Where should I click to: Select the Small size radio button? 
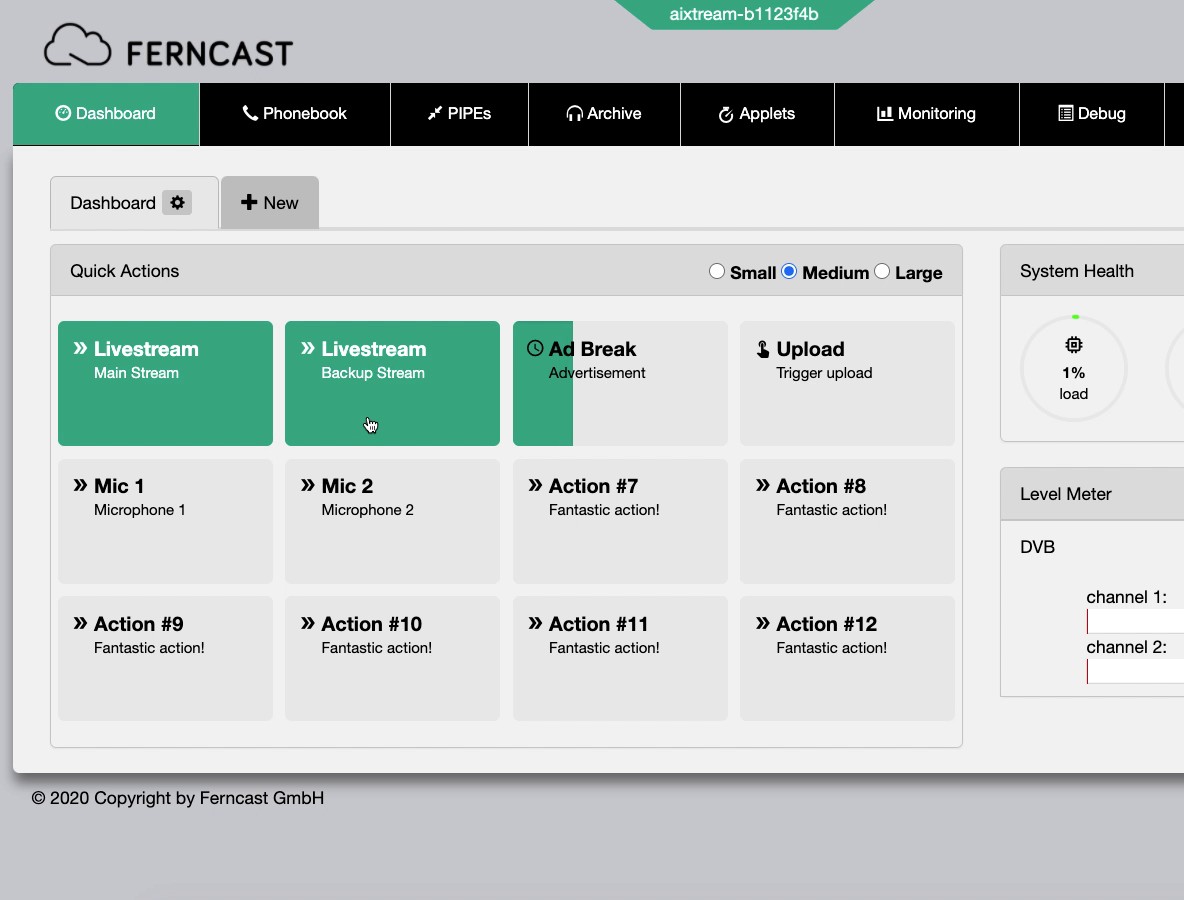tap(717, 272)
